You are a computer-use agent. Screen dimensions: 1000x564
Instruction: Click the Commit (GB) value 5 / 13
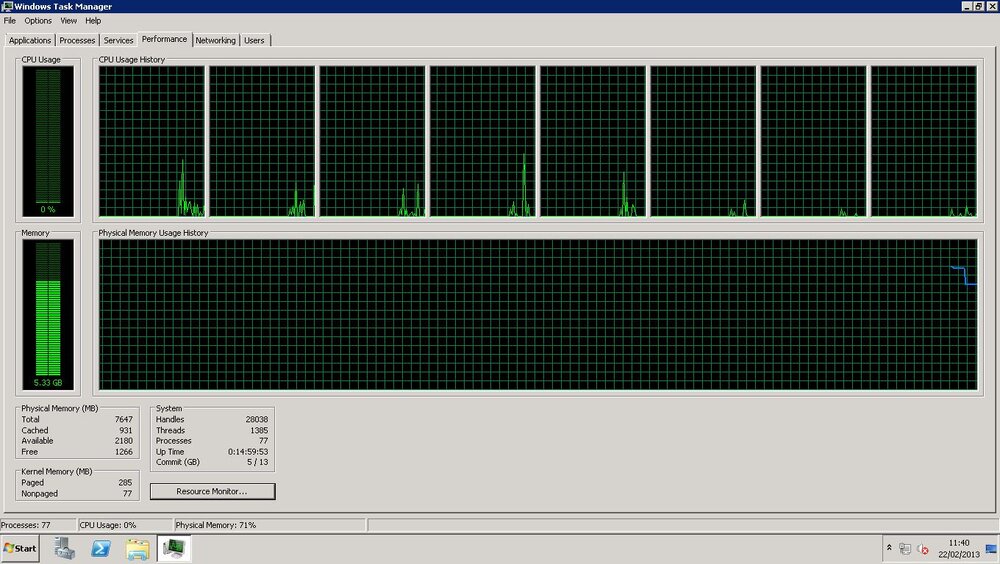[258, 462]
